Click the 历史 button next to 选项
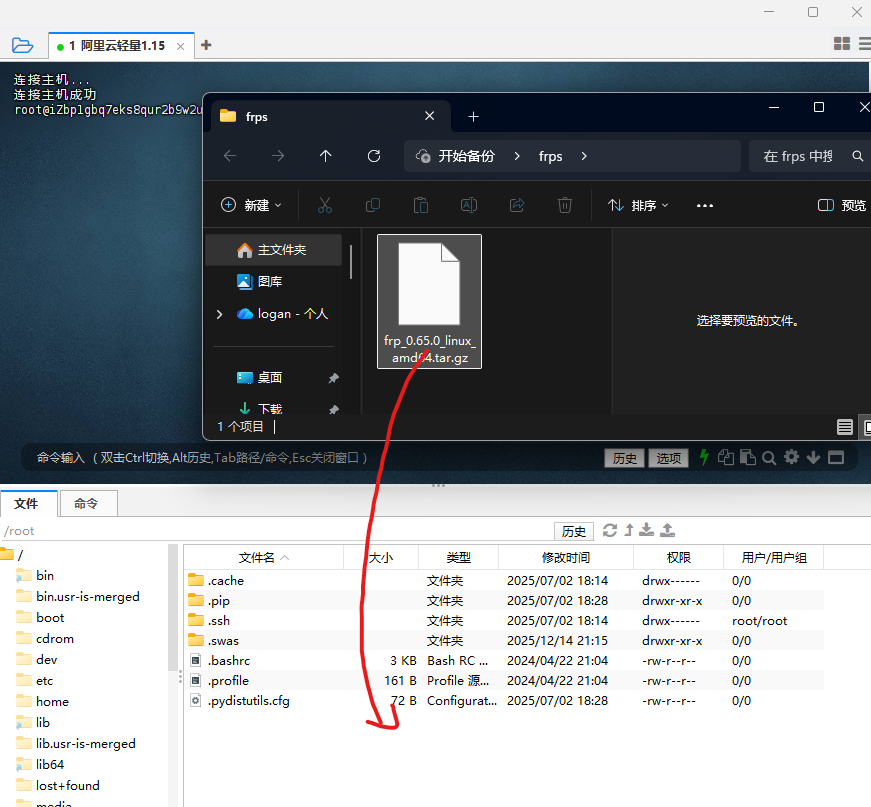The image size is (871, 807). pyautogui.click(x=625, y=458)
